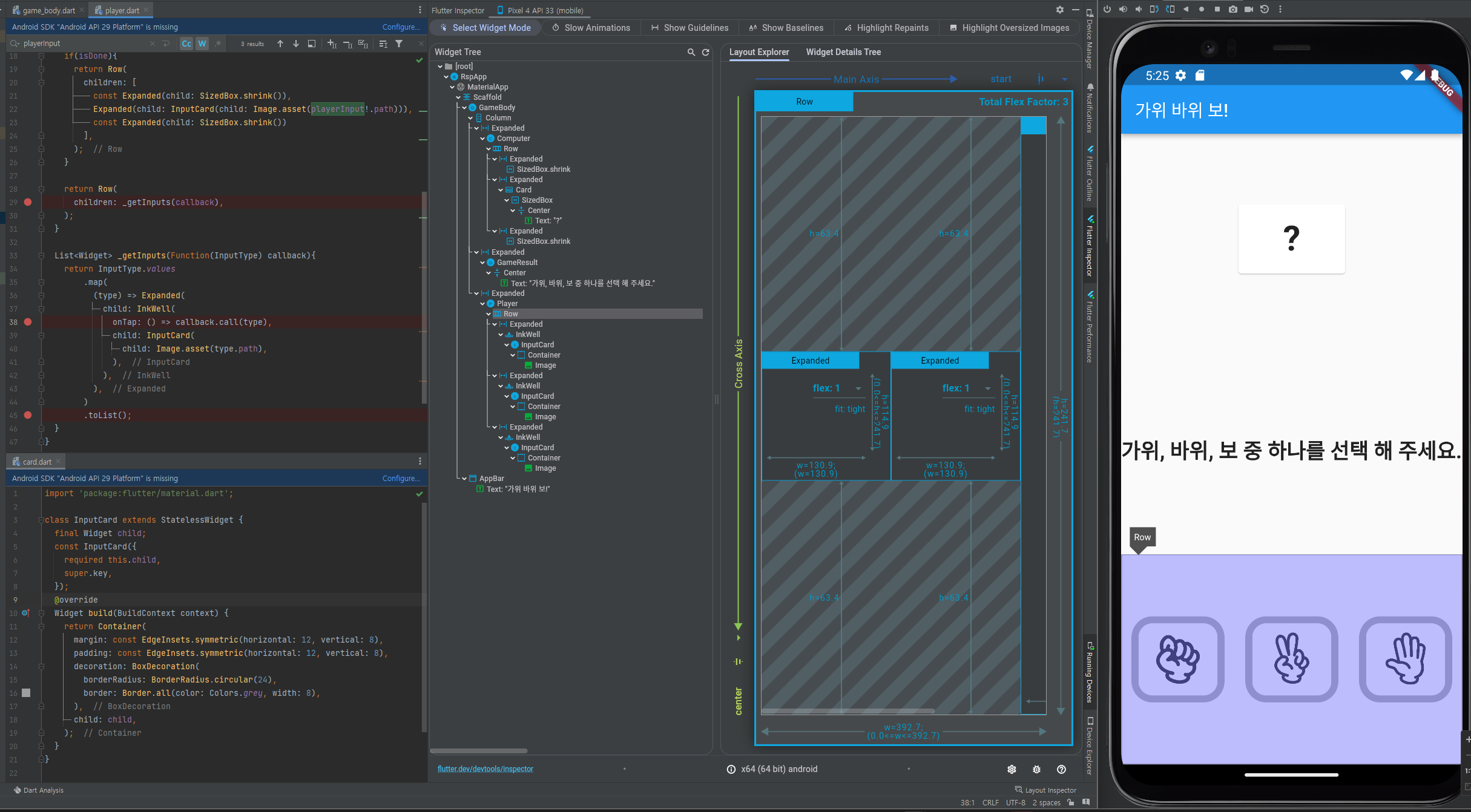Open inspector help question icon

(1061, 769)
